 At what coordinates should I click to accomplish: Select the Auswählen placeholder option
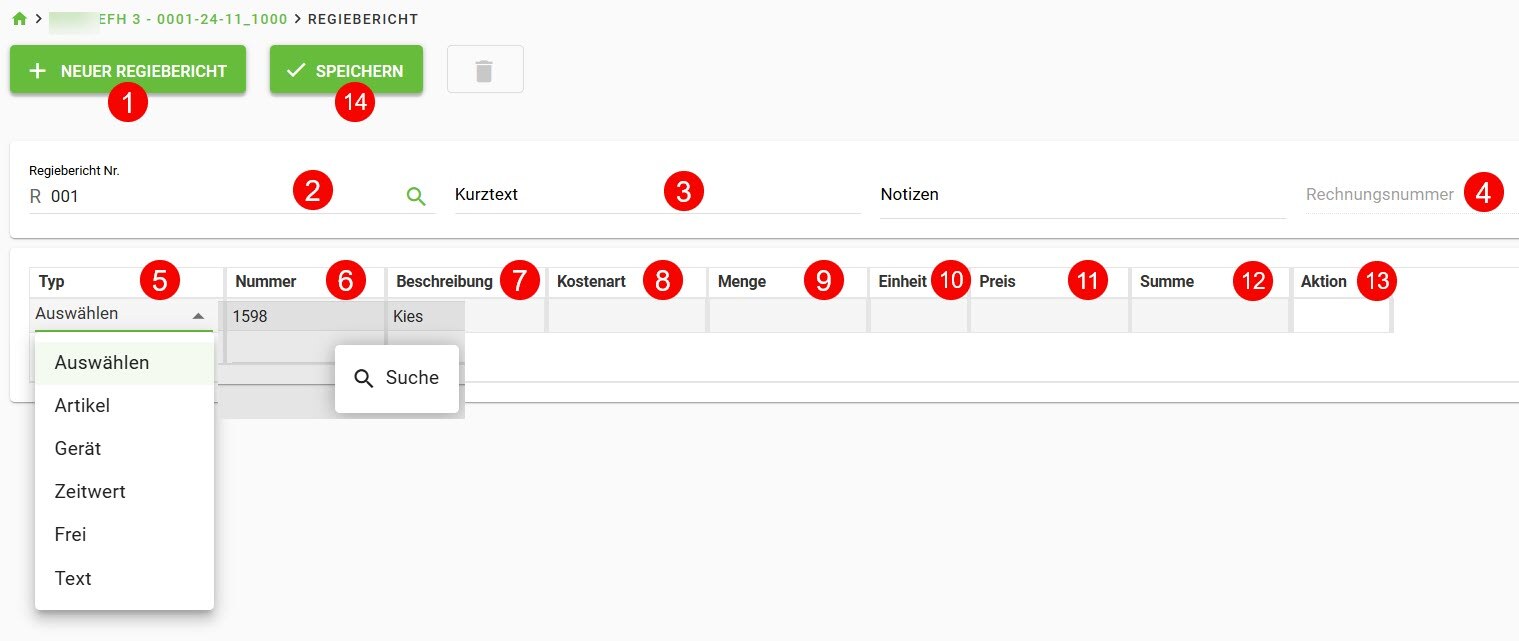(102, 362)
